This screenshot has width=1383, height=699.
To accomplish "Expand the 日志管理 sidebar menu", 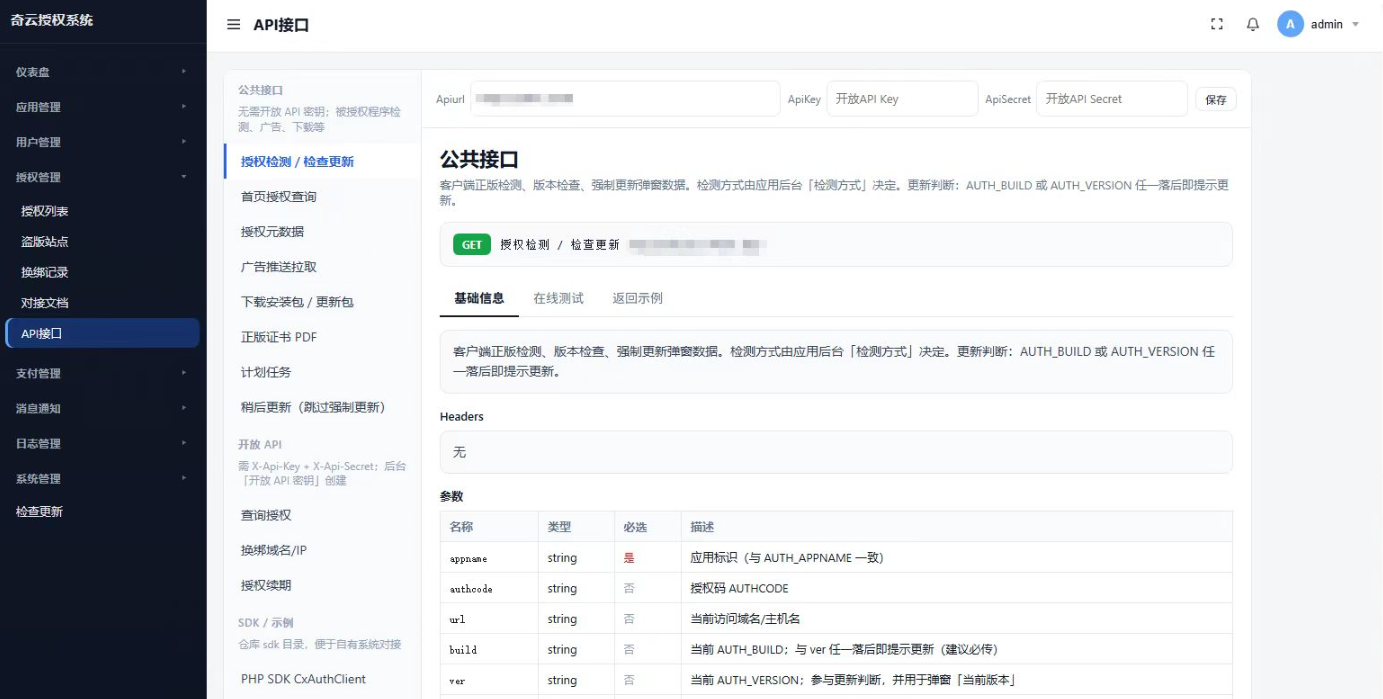I will click(103, 443).
